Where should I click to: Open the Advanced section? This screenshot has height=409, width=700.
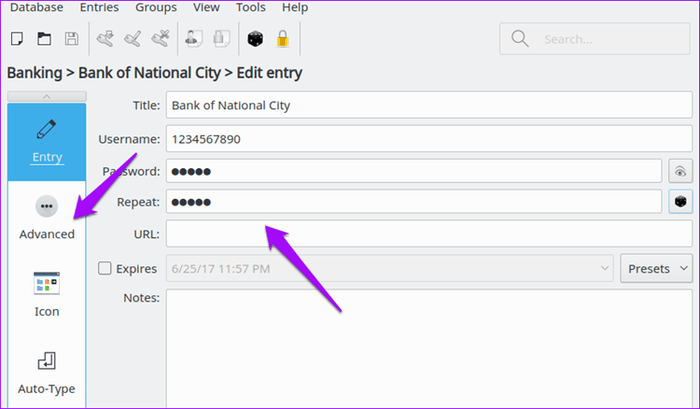coord(47,218)
